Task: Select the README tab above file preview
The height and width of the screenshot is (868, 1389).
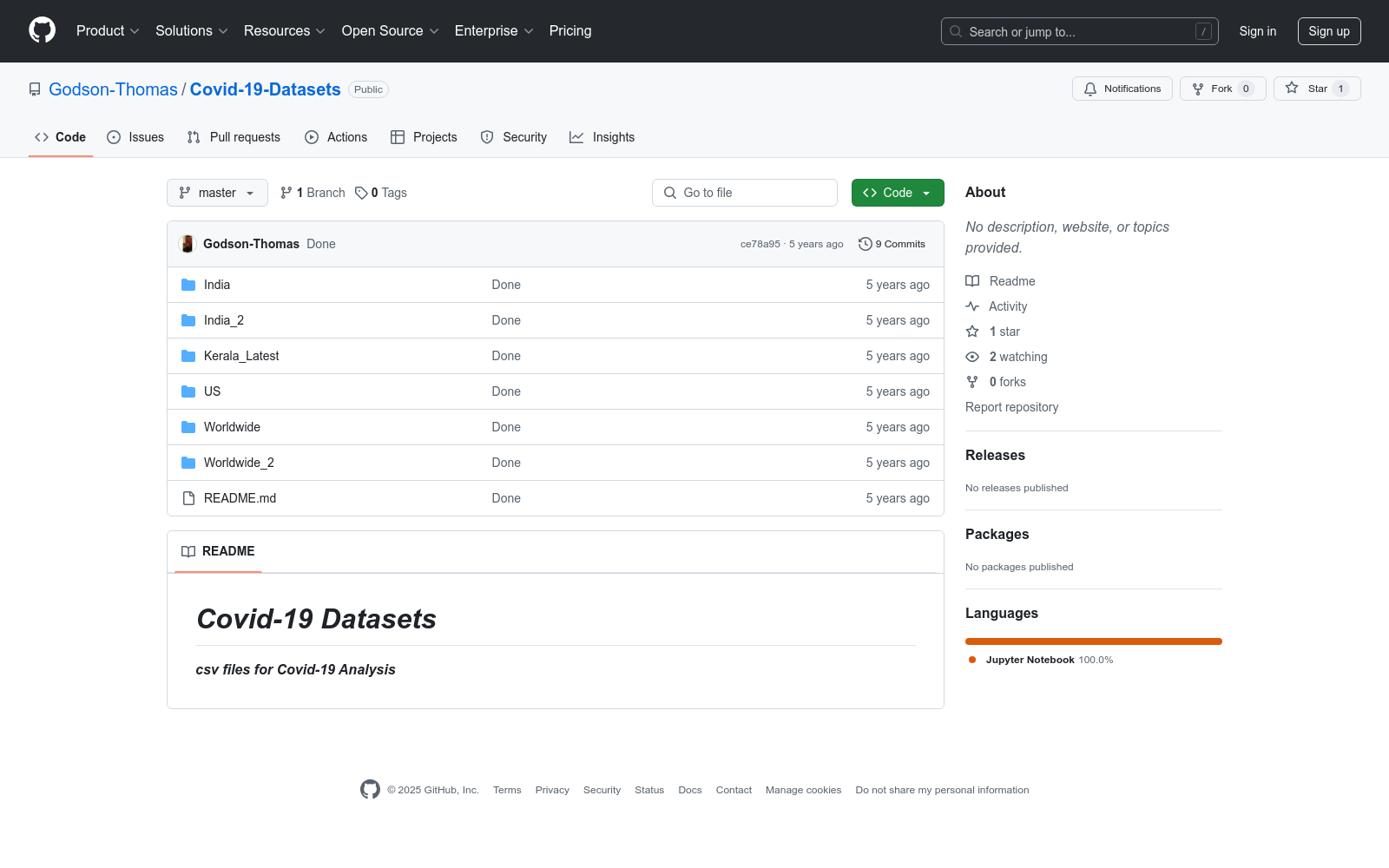Action: (x=218, y=551)
